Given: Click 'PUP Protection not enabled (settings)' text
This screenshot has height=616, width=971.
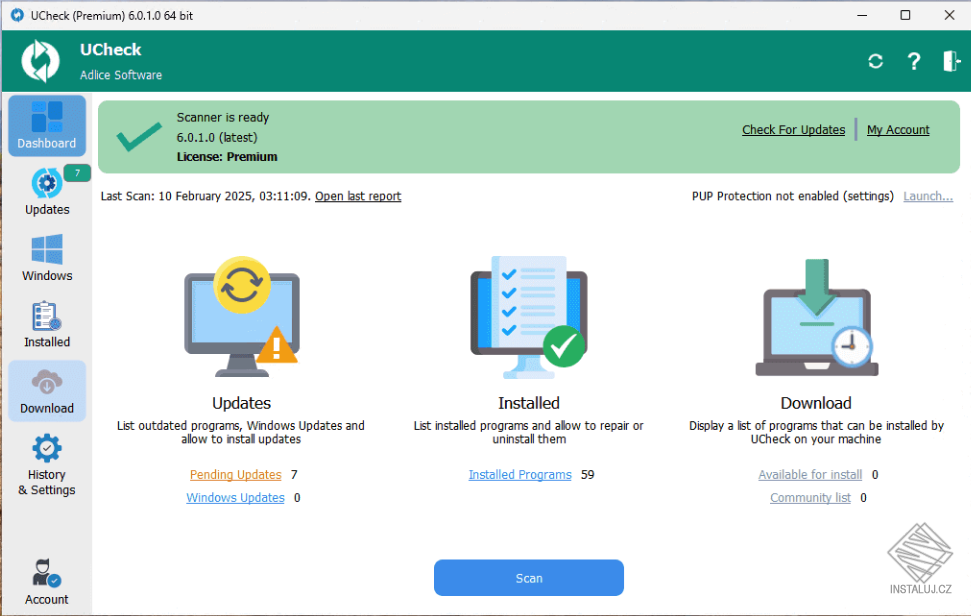Looking at the screenshot, I should [793, 196].
